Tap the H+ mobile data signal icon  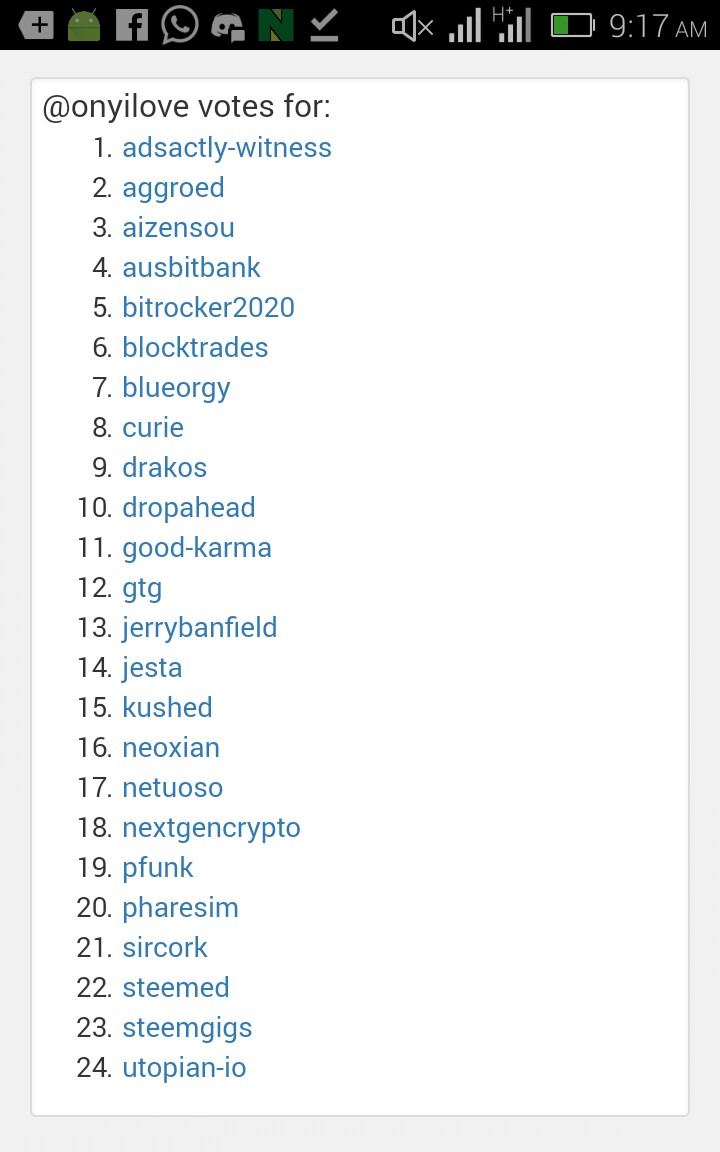514,25
